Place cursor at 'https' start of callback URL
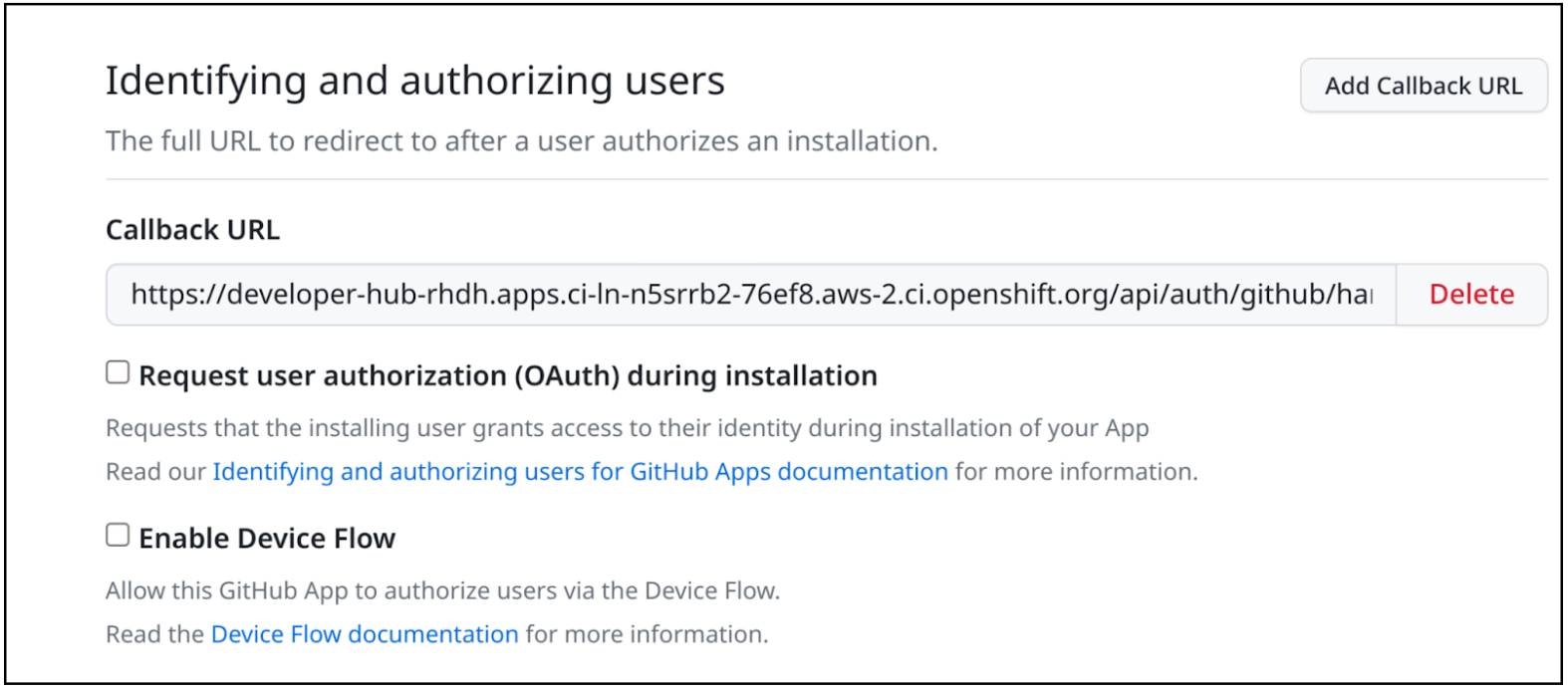Screen dimensions: 1568x689 click(x=133, y=295)
